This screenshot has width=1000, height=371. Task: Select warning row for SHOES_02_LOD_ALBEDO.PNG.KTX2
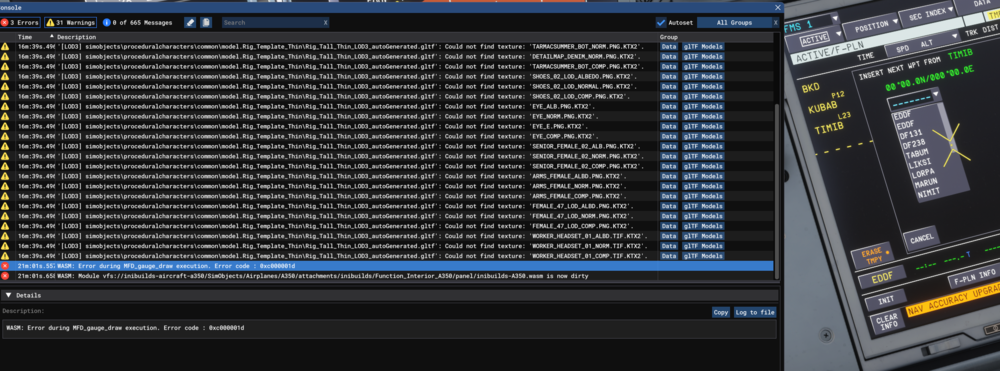(386, 76)
